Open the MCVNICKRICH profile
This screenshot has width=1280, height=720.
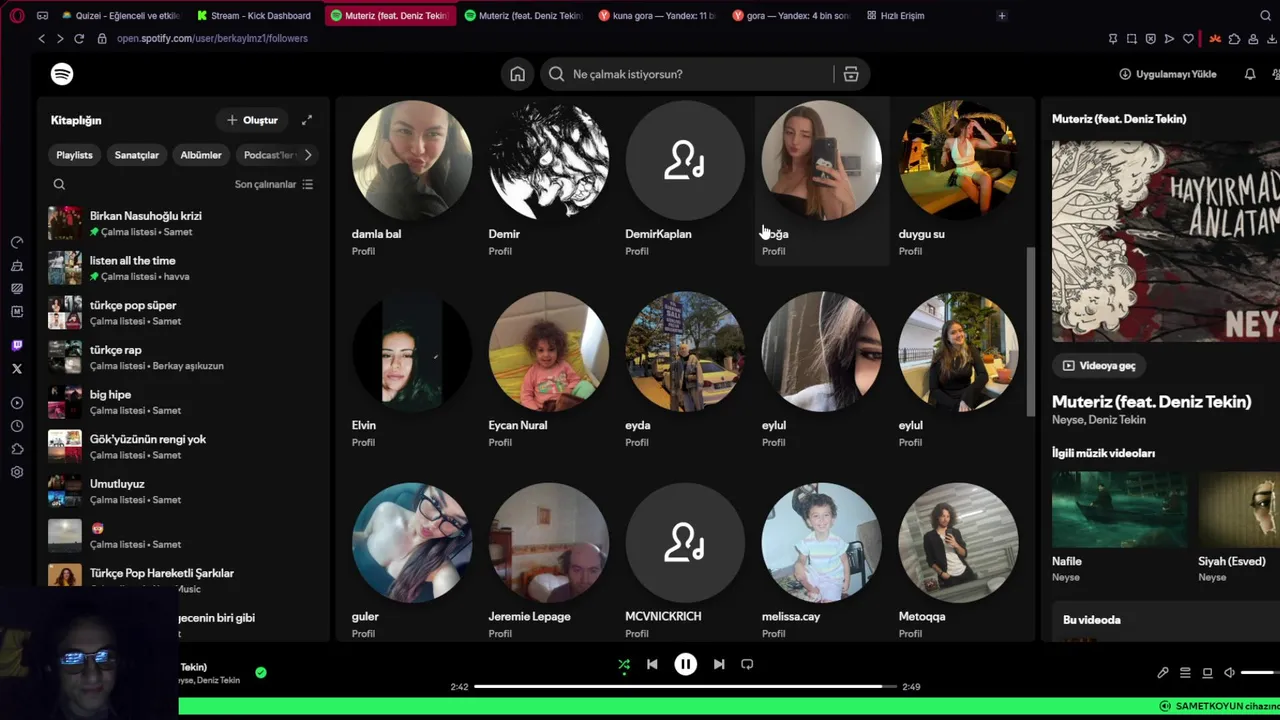point(685,562)
